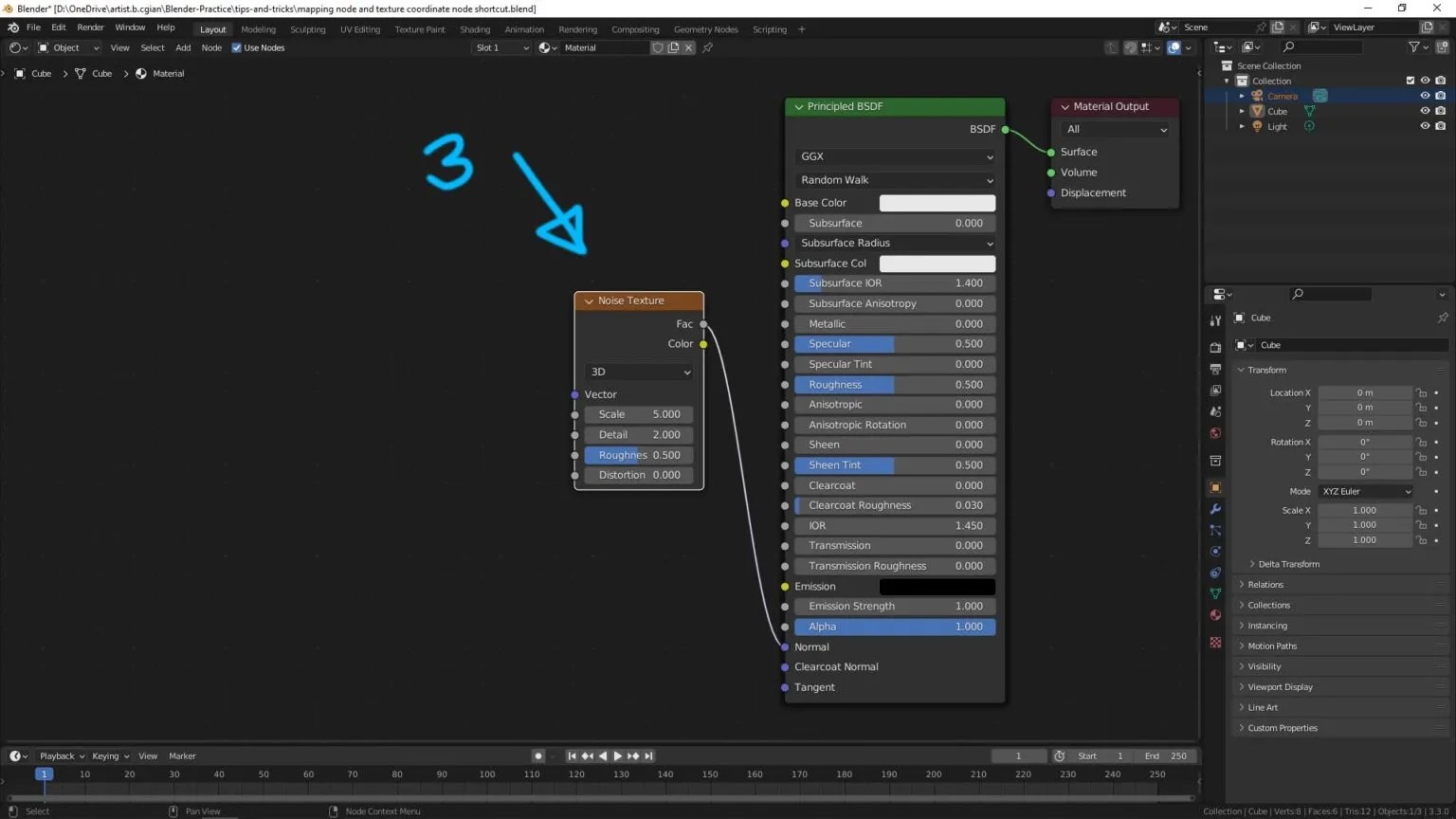Click the search magnifier in the Outliner
The image size is (1456, 819).
pyautogui.click(x=1289, y=46)
